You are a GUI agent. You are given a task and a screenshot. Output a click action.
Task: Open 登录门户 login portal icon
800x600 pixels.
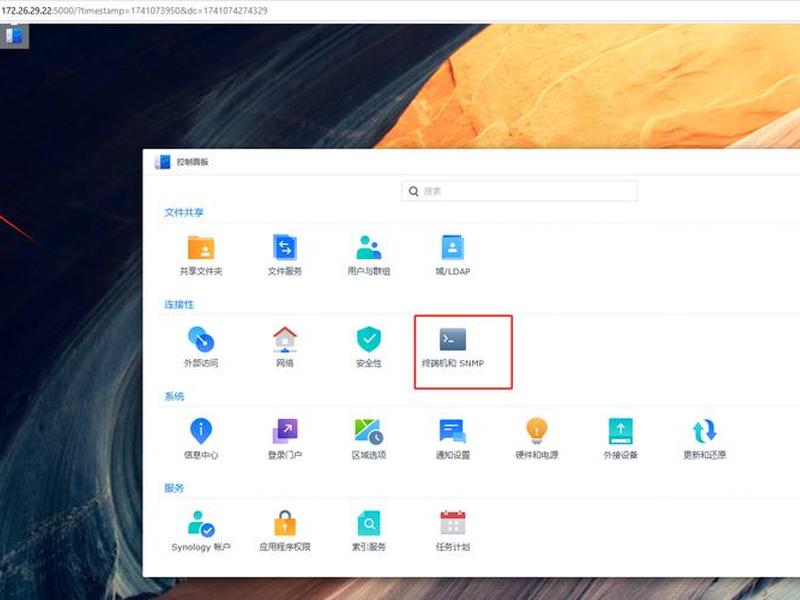tap(285, 431)
